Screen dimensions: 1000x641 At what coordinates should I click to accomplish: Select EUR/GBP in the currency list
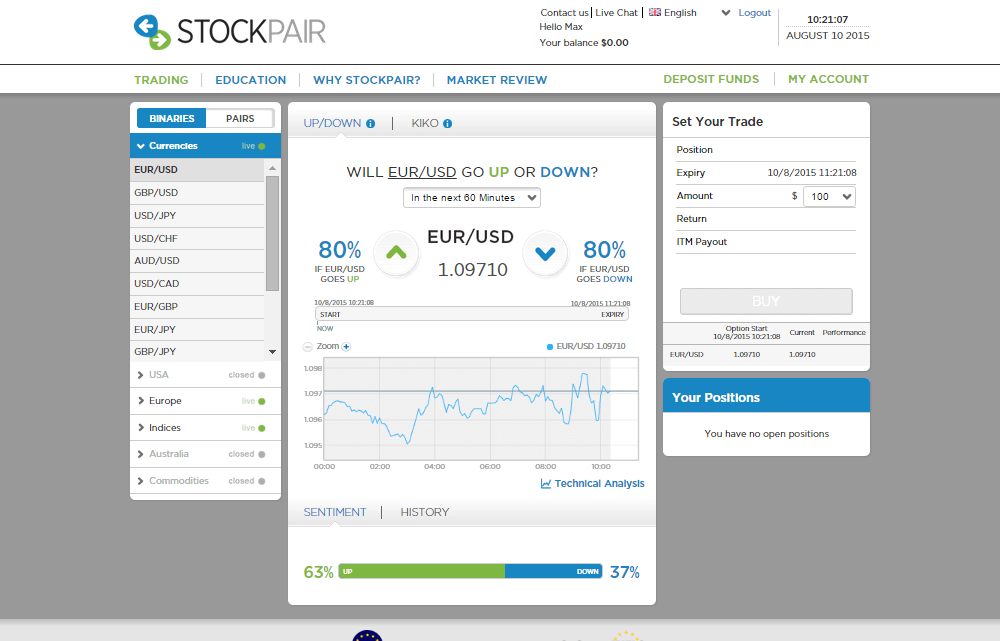click(197, 307)
